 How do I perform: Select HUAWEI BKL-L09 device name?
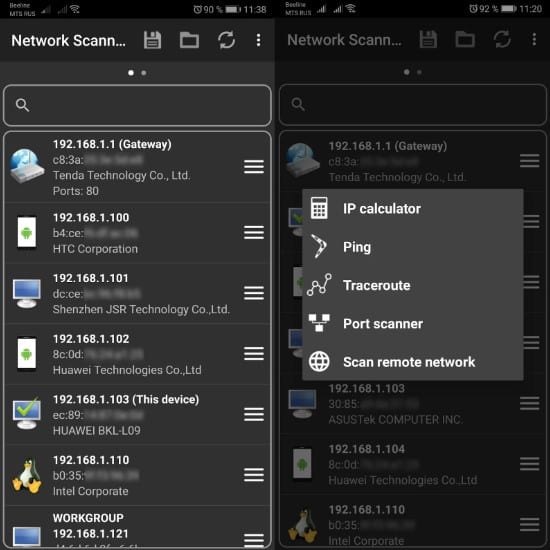[96, 430]
